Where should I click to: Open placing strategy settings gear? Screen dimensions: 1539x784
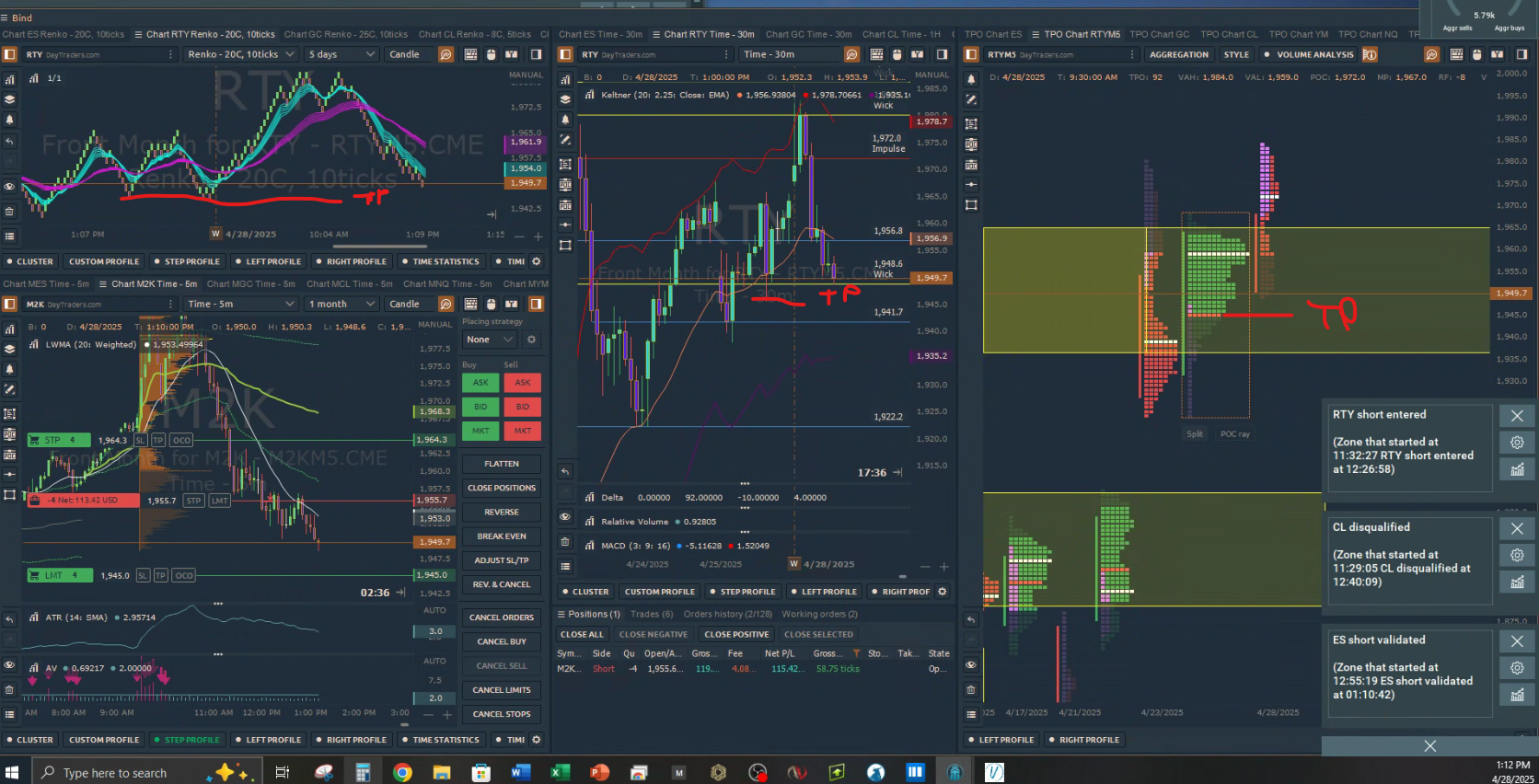531,340
